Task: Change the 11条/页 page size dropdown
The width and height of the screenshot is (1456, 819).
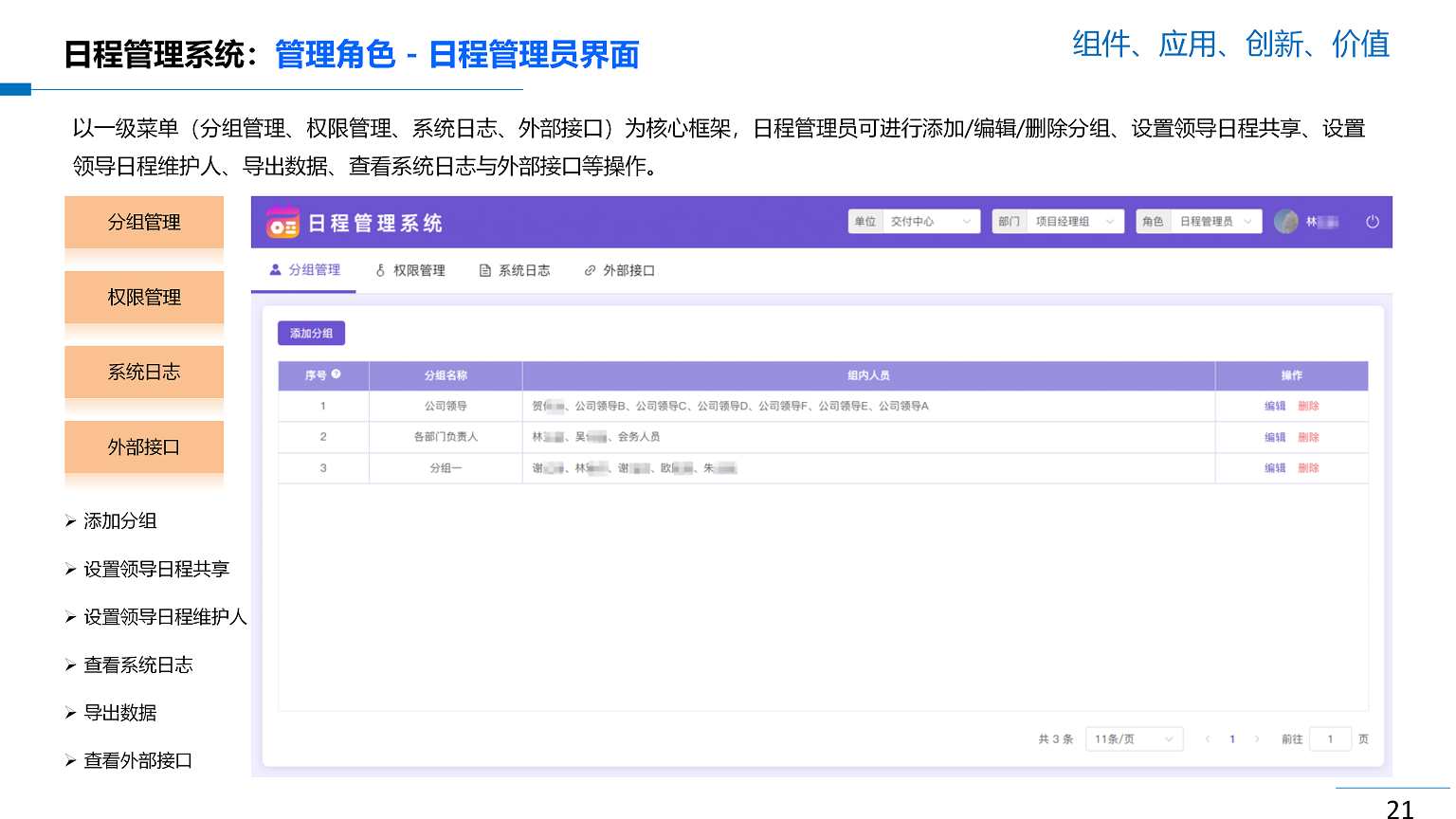Action: coord(1134,739)
